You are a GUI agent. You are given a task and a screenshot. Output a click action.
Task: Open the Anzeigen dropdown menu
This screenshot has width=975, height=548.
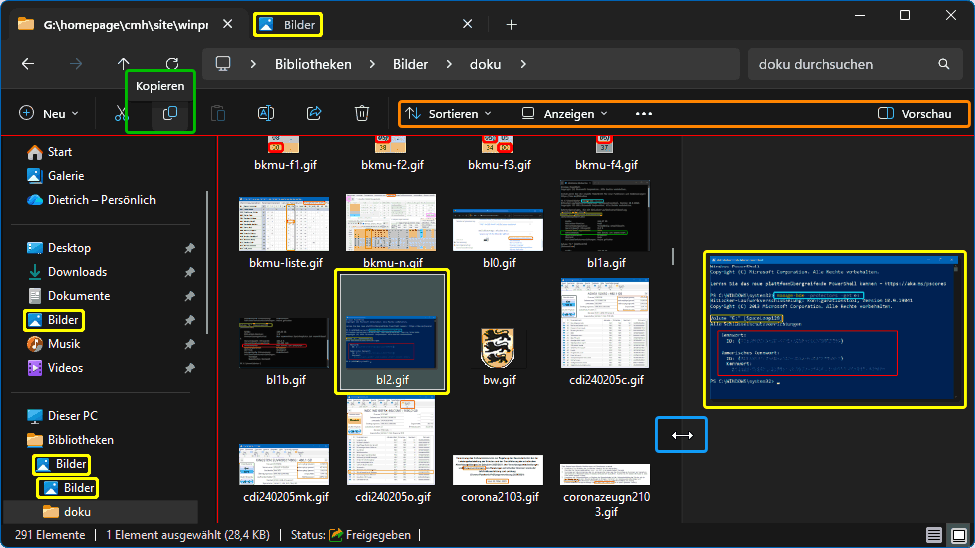point(565,114)
